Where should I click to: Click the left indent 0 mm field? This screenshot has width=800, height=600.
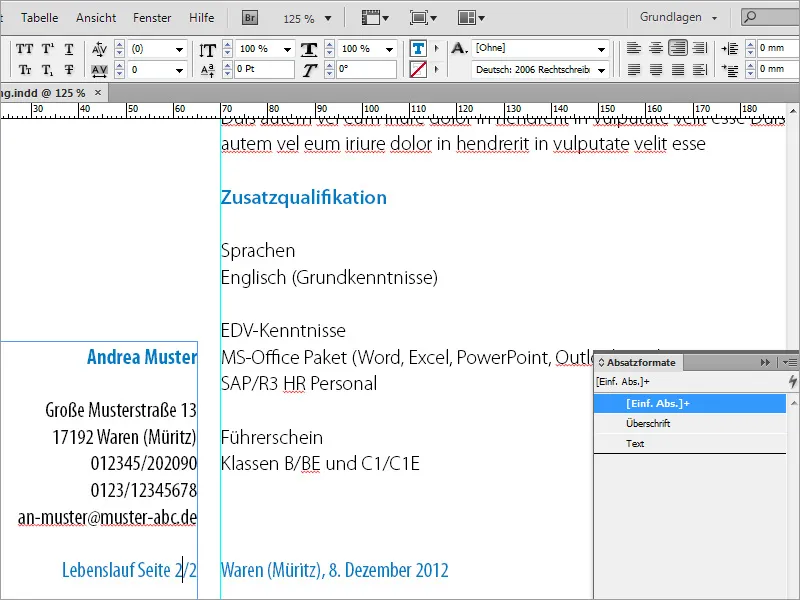click(x=778, y=48)
